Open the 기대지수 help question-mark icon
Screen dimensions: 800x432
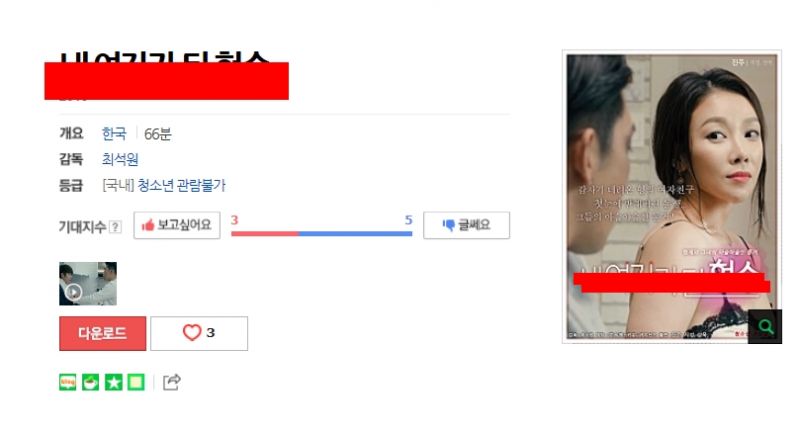pos(116,226)
